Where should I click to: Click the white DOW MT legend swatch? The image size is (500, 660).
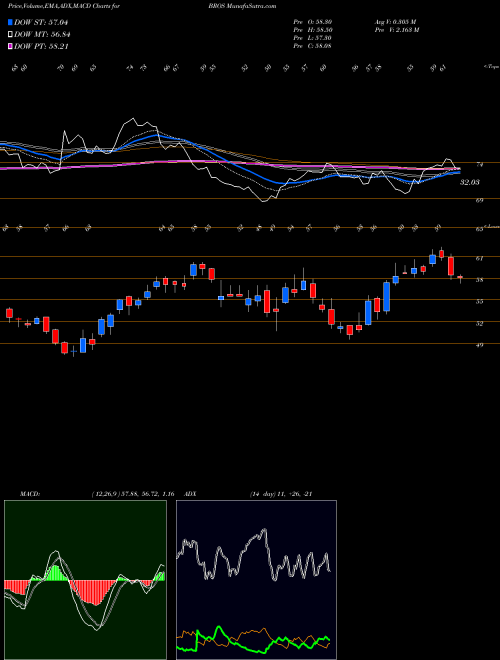(x=10, y=35)
